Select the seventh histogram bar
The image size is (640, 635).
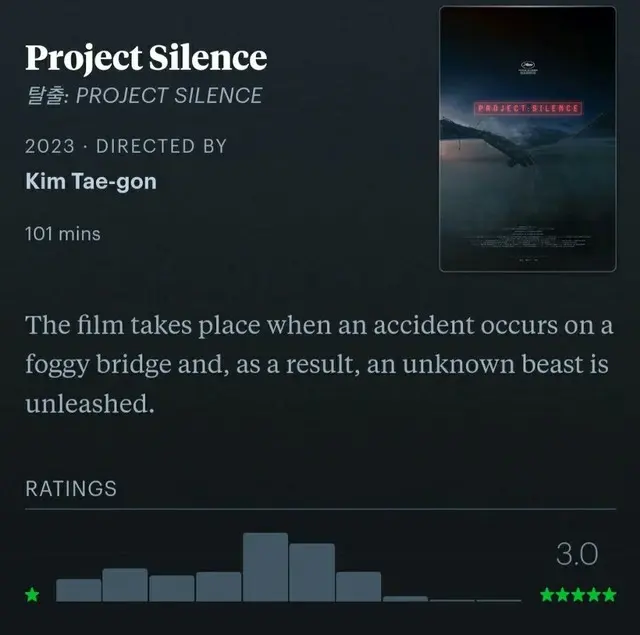[359, 586]
